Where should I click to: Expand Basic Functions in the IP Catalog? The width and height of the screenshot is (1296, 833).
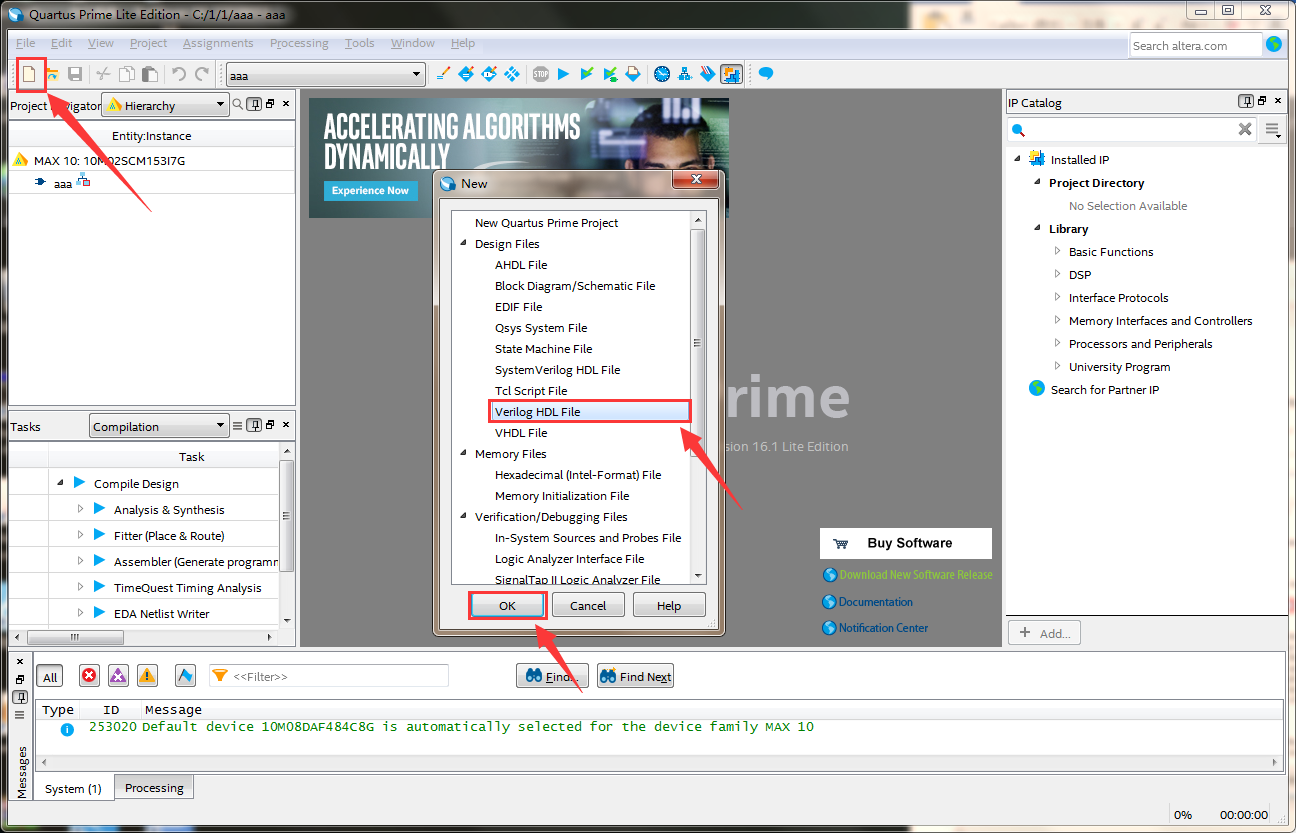1058,251
